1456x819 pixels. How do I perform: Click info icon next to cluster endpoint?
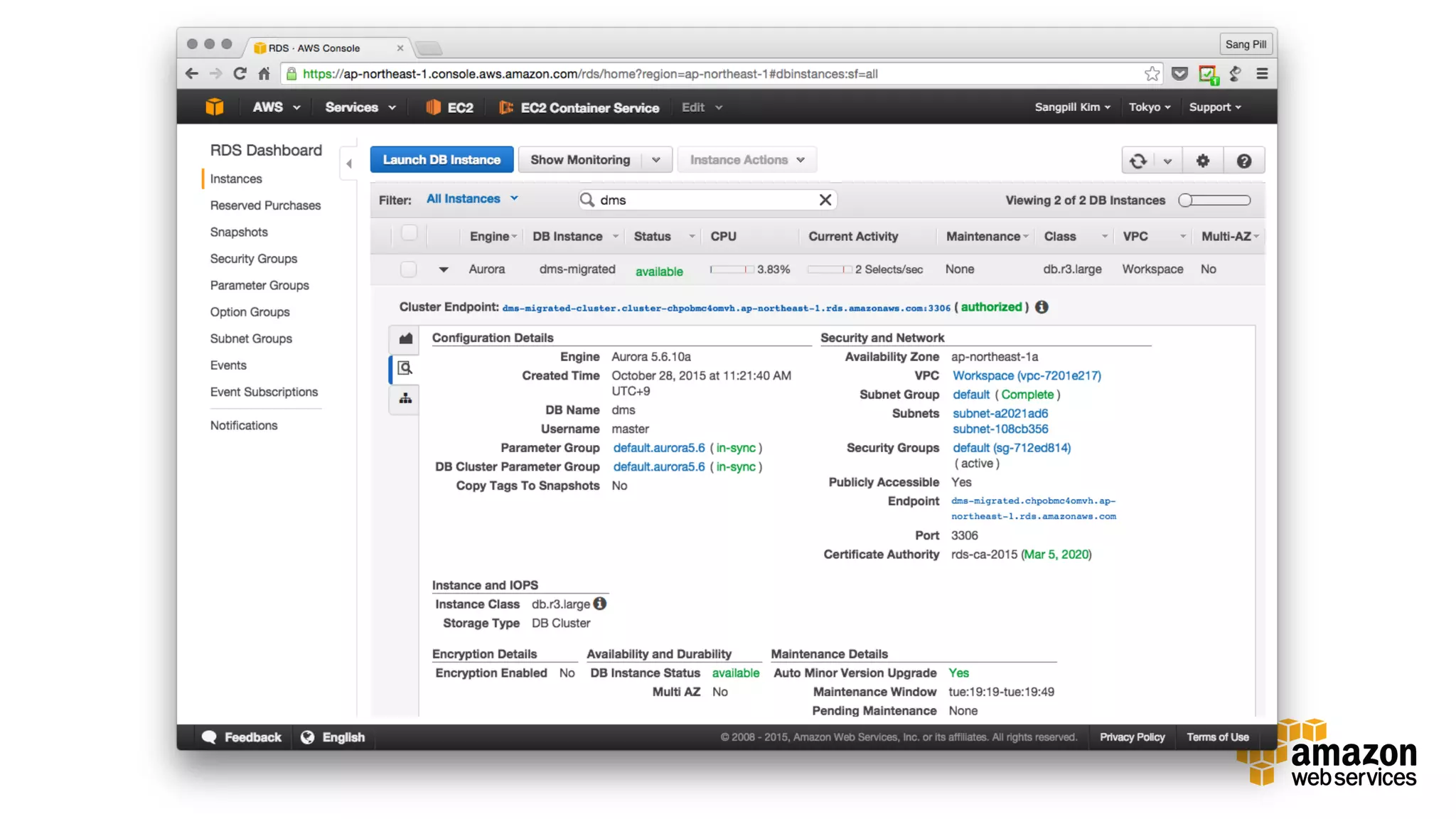point(1042,307)
